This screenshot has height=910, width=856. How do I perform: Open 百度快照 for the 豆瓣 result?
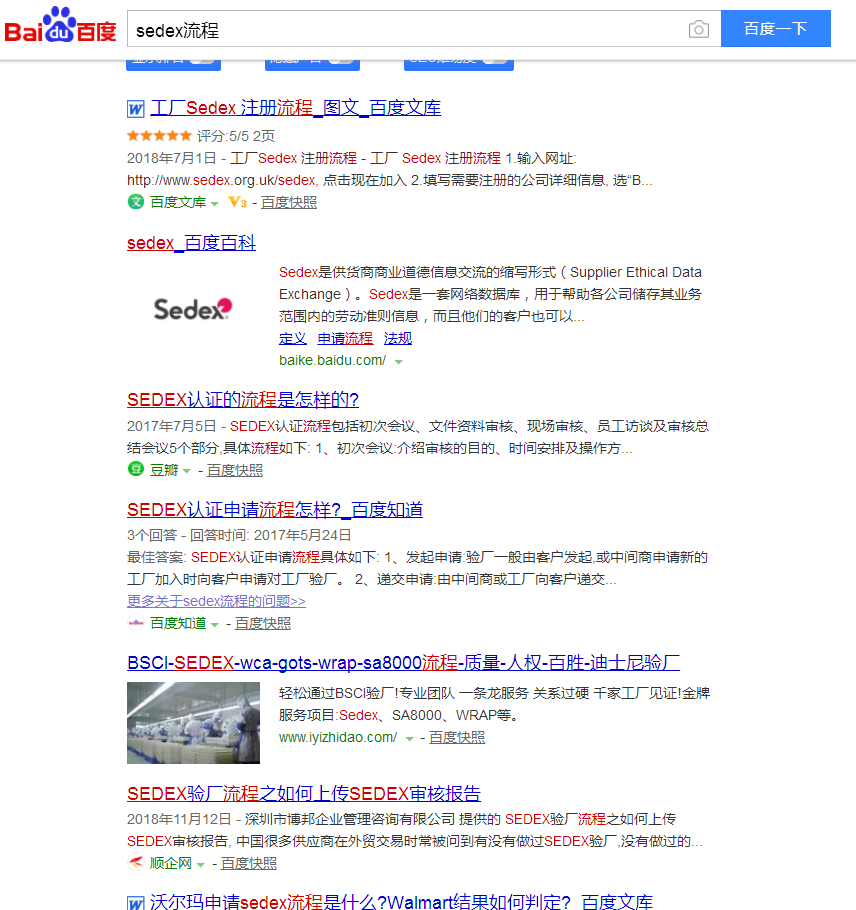[235, 470]
